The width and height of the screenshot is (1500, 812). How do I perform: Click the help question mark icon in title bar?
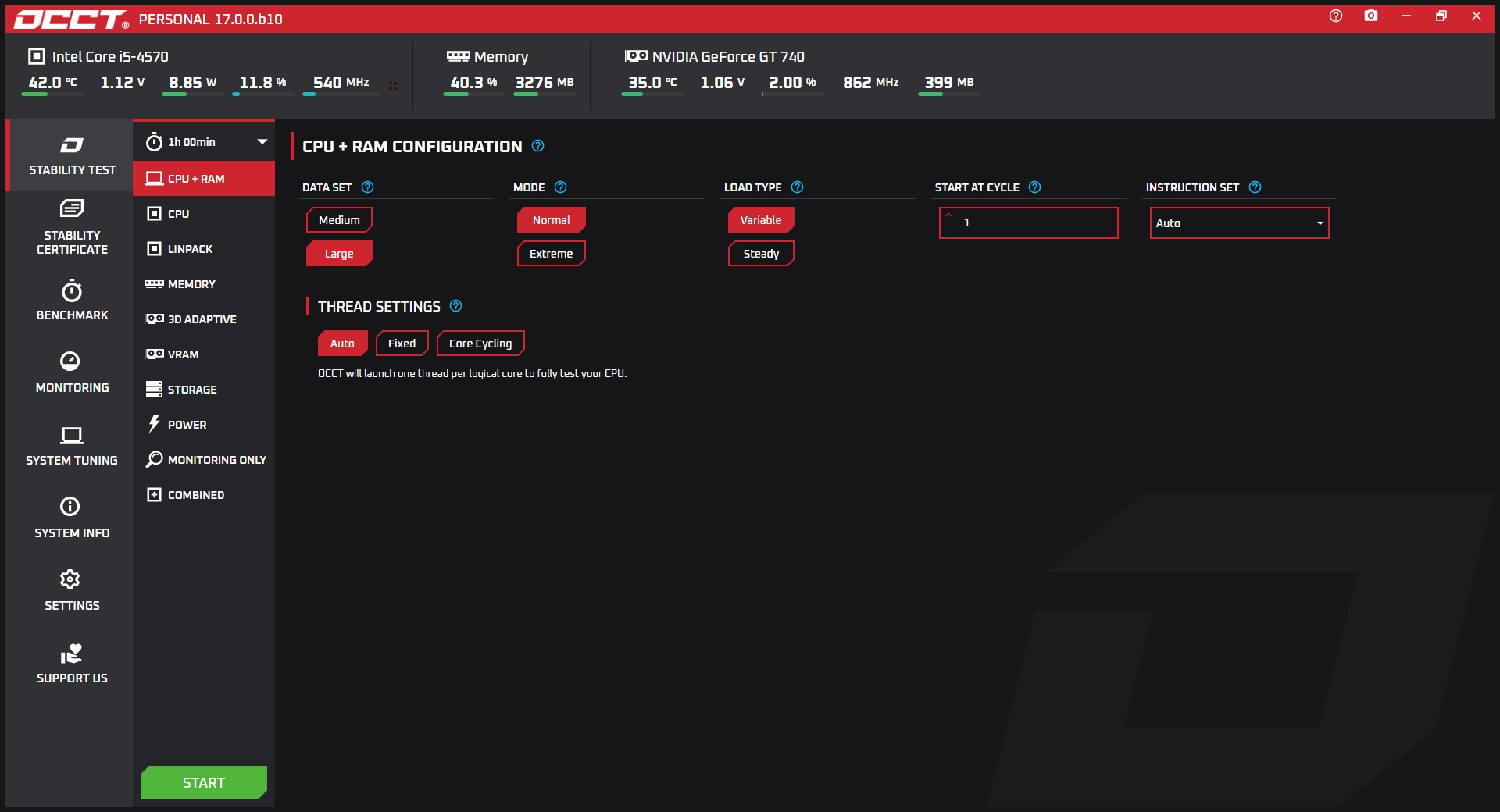[1336, 16]
